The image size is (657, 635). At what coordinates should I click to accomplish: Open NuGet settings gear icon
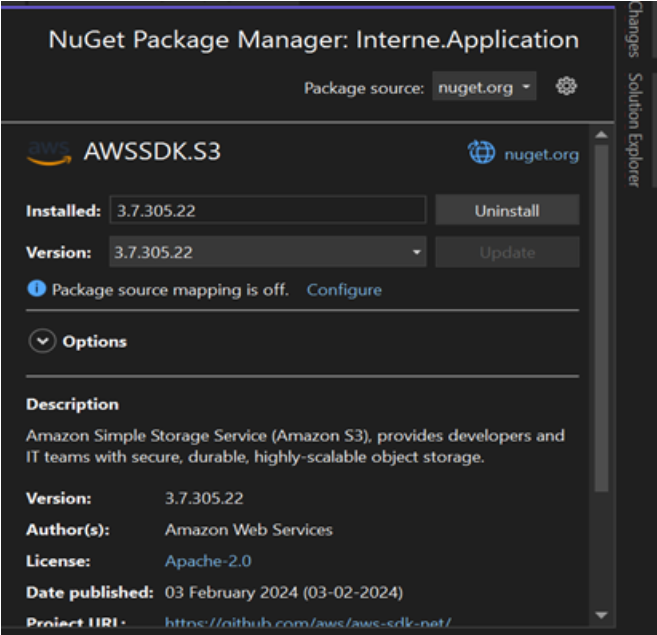point(566,86)
